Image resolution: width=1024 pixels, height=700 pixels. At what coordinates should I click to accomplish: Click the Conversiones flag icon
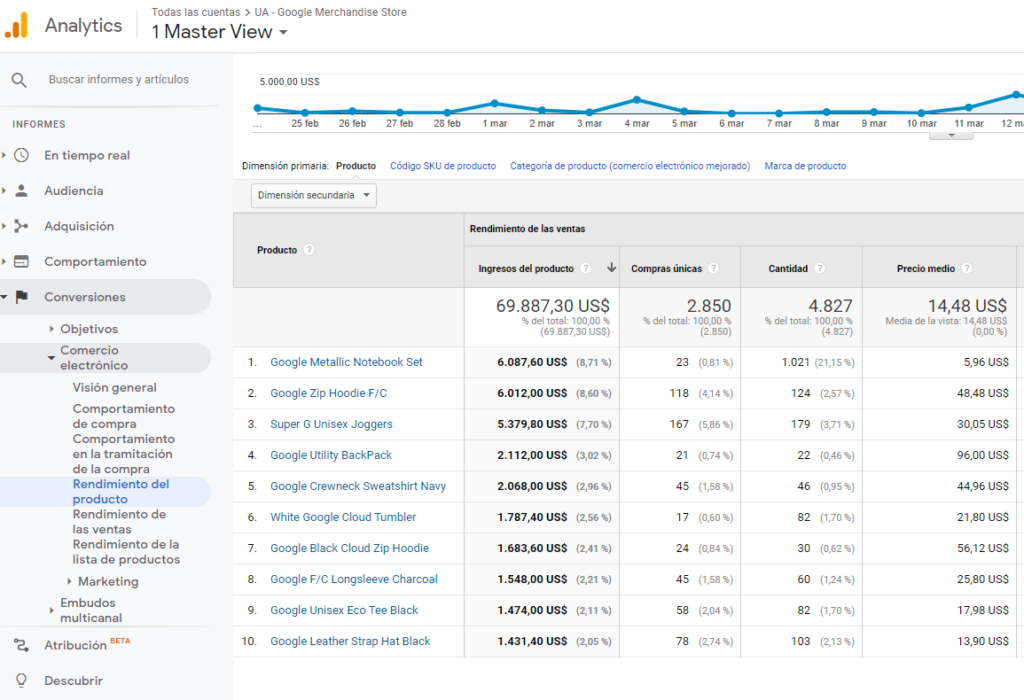tap(22, 297)
